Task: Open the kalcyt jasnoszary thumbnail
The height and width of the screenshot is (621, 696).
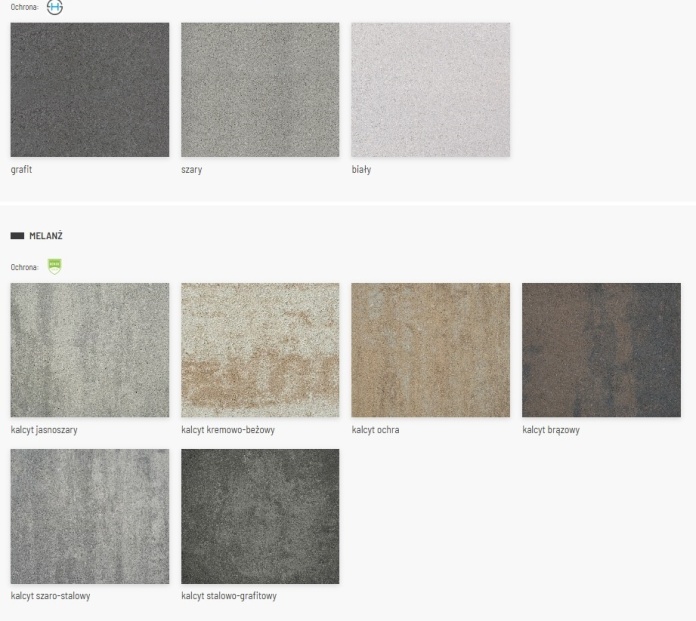Action: [x=89, y=350]
